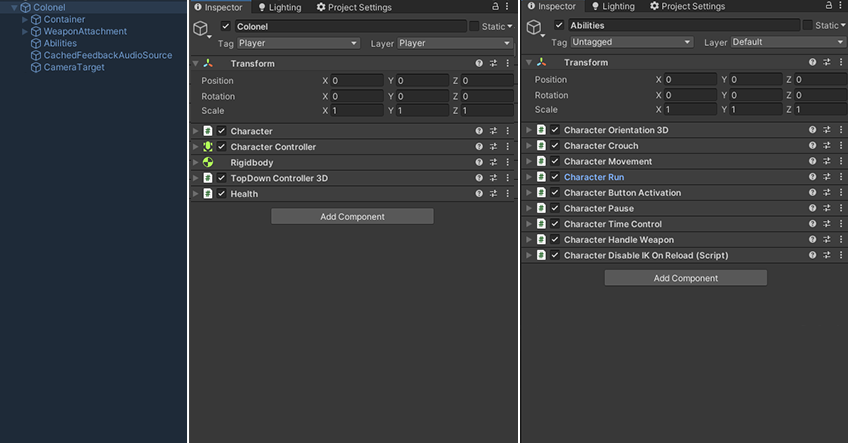This screenshot has width=848, height=443.
Task: Open Abilities inspector panel kebab menu
Action: (x=841, y=5)
